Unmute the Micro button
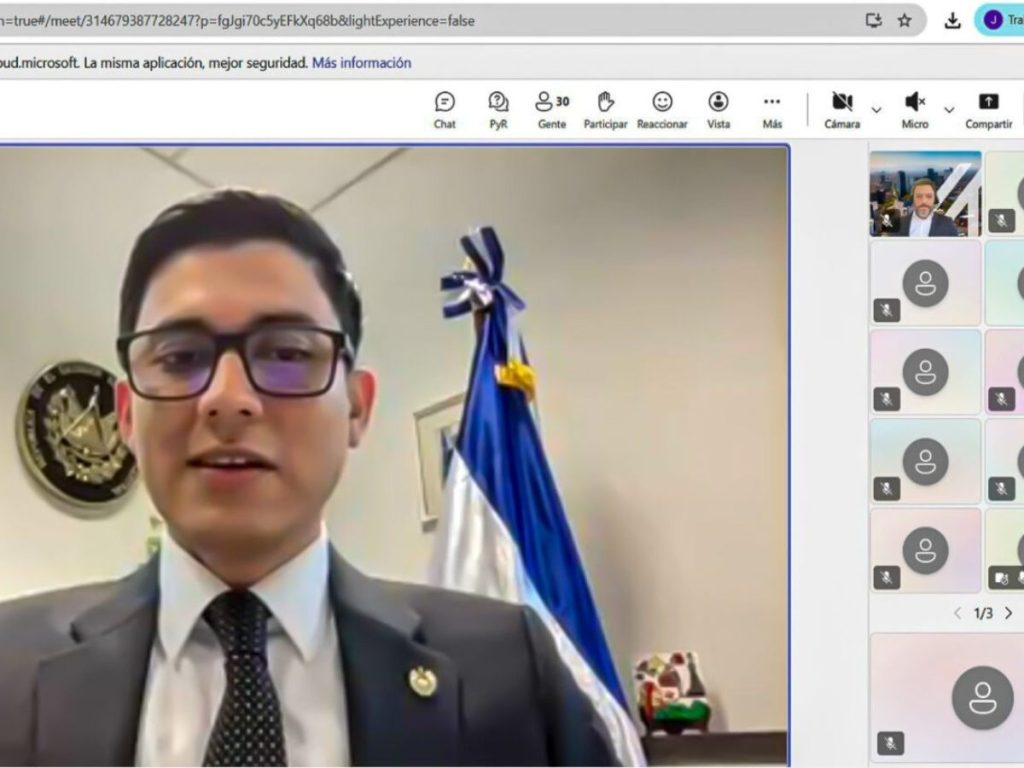This screenshot has height=768, width=1024. click(915, 110)
